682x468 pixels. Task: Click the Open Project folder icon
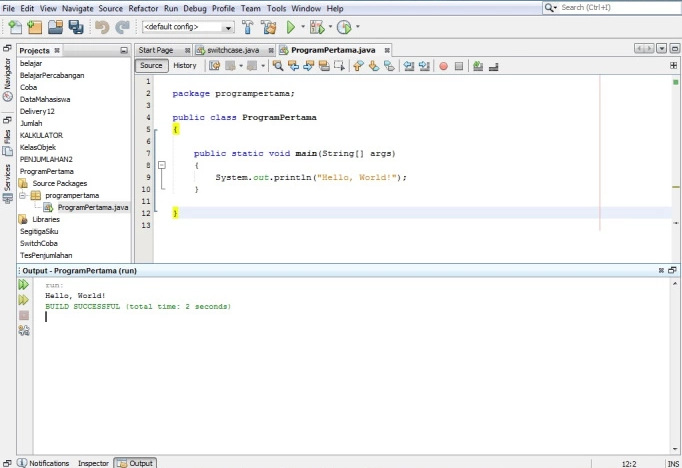pyautogui.click(x=56, y=27)
